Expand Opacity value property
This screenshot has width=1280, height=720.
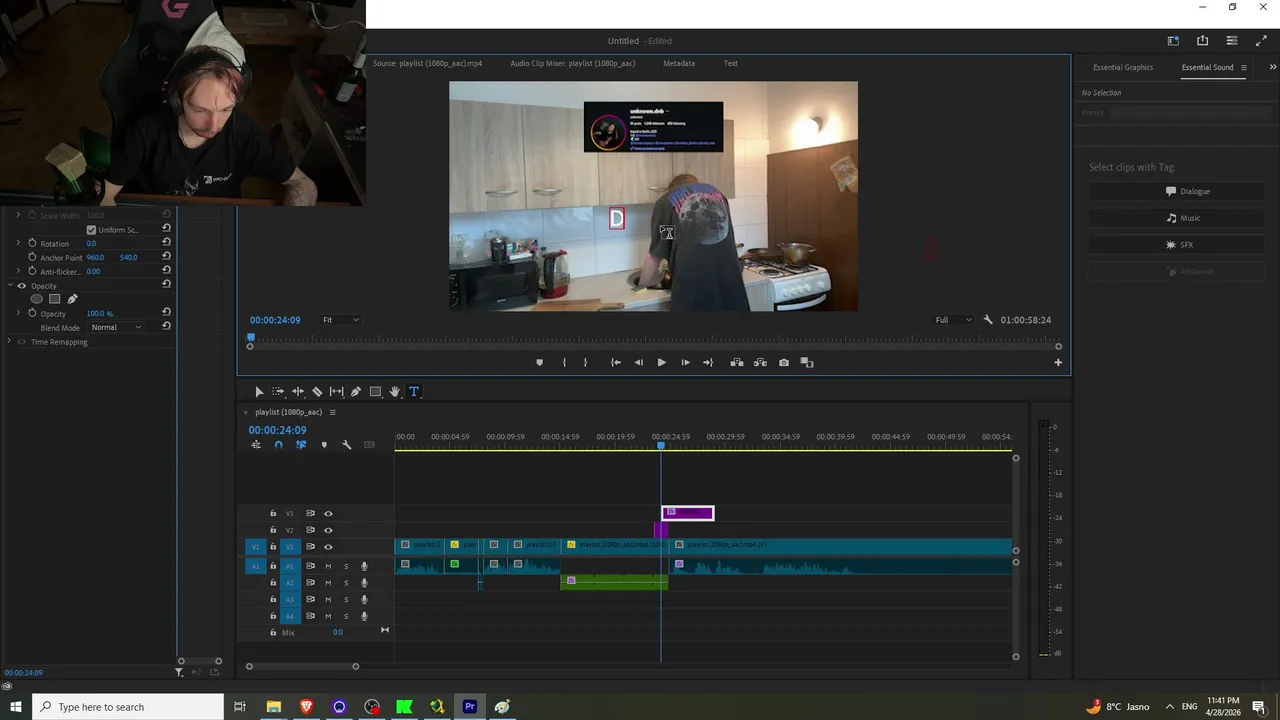click(x=18, y=314)
